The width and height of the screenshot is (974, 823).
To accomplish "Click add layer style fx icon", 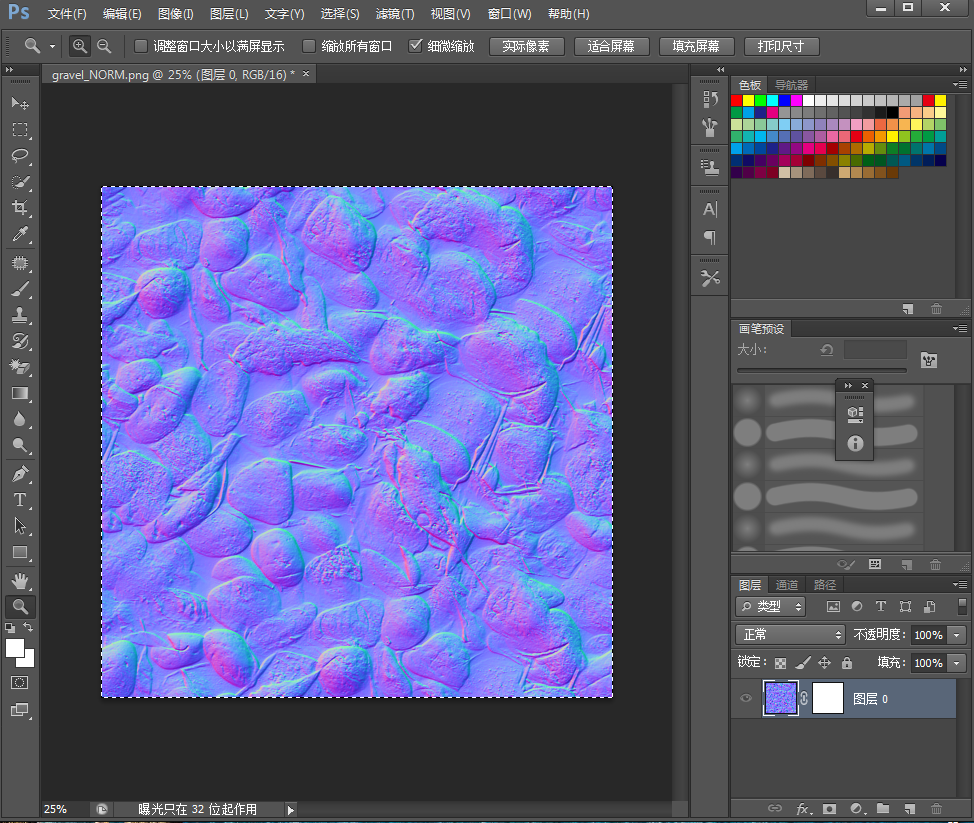I will [803, 809].
